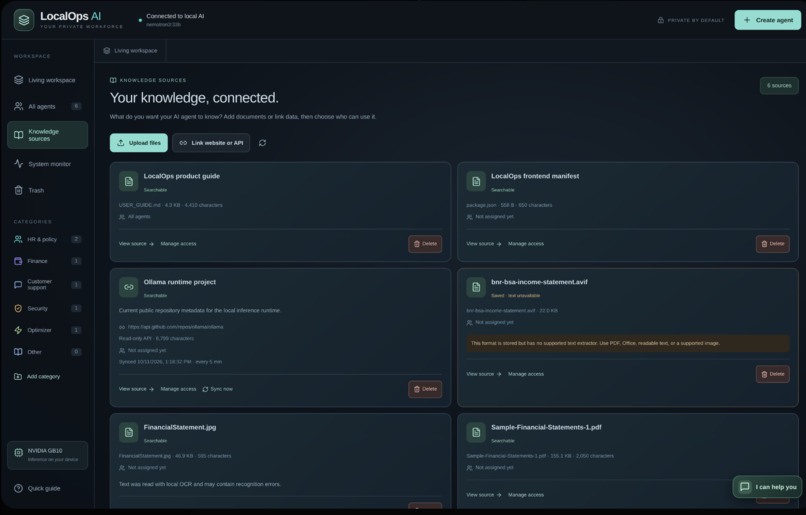Click the Private by default lock icon
This screenshot has width=806, height=515.
661,20
